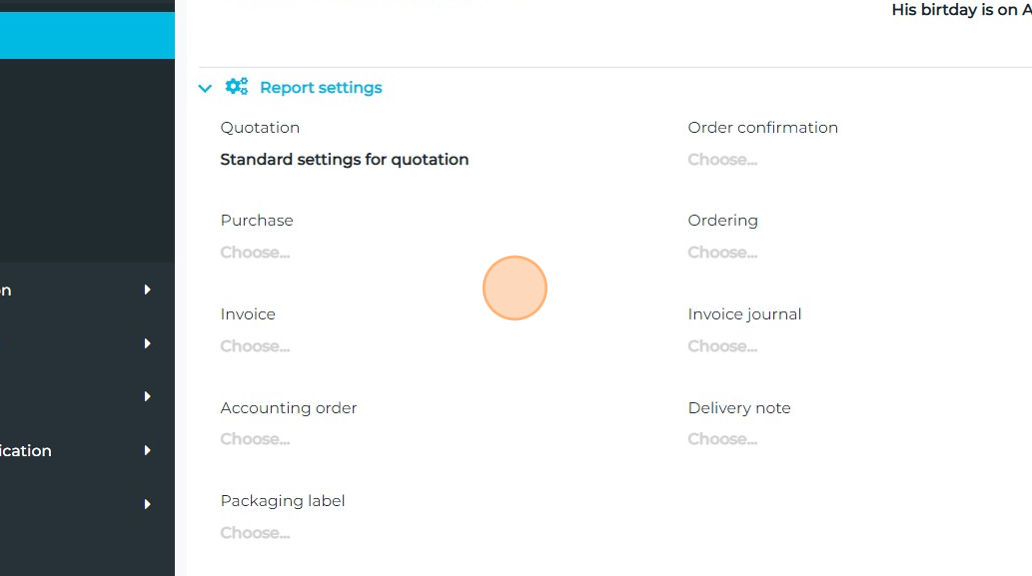Expand arrow next to "ication" sidebar item
Screen dimensions: 1032x576
147,451
